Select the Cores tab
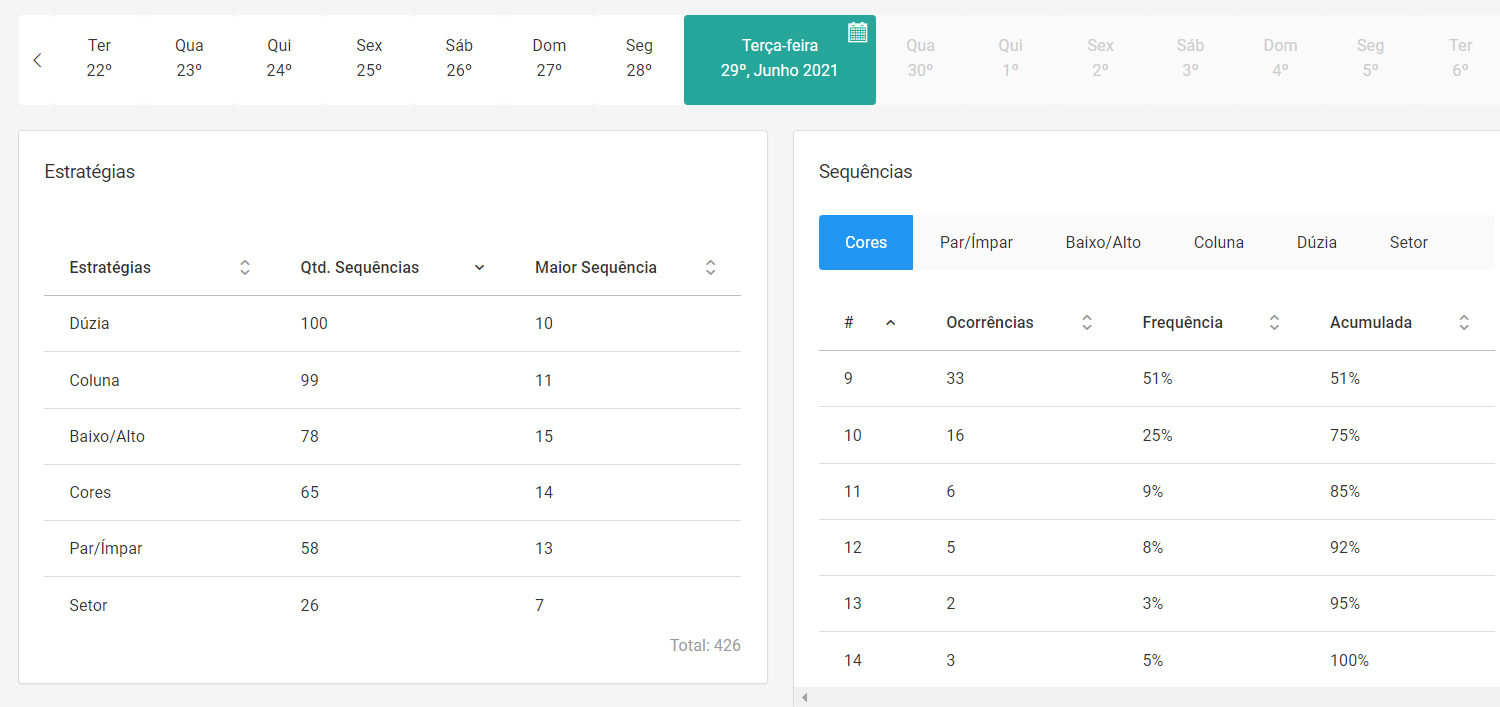Viewport: 1500px width, 707px height. tap(865, 243)
